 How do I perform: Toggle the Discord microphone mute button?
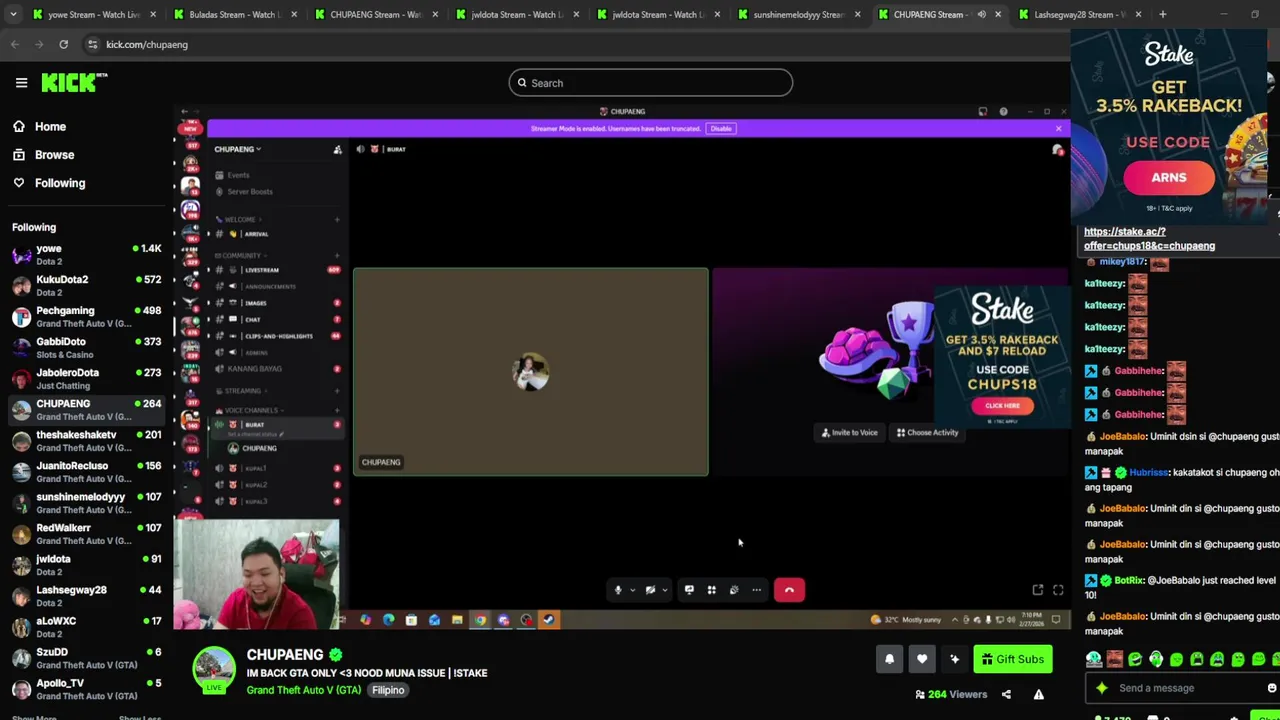point(618,590)
